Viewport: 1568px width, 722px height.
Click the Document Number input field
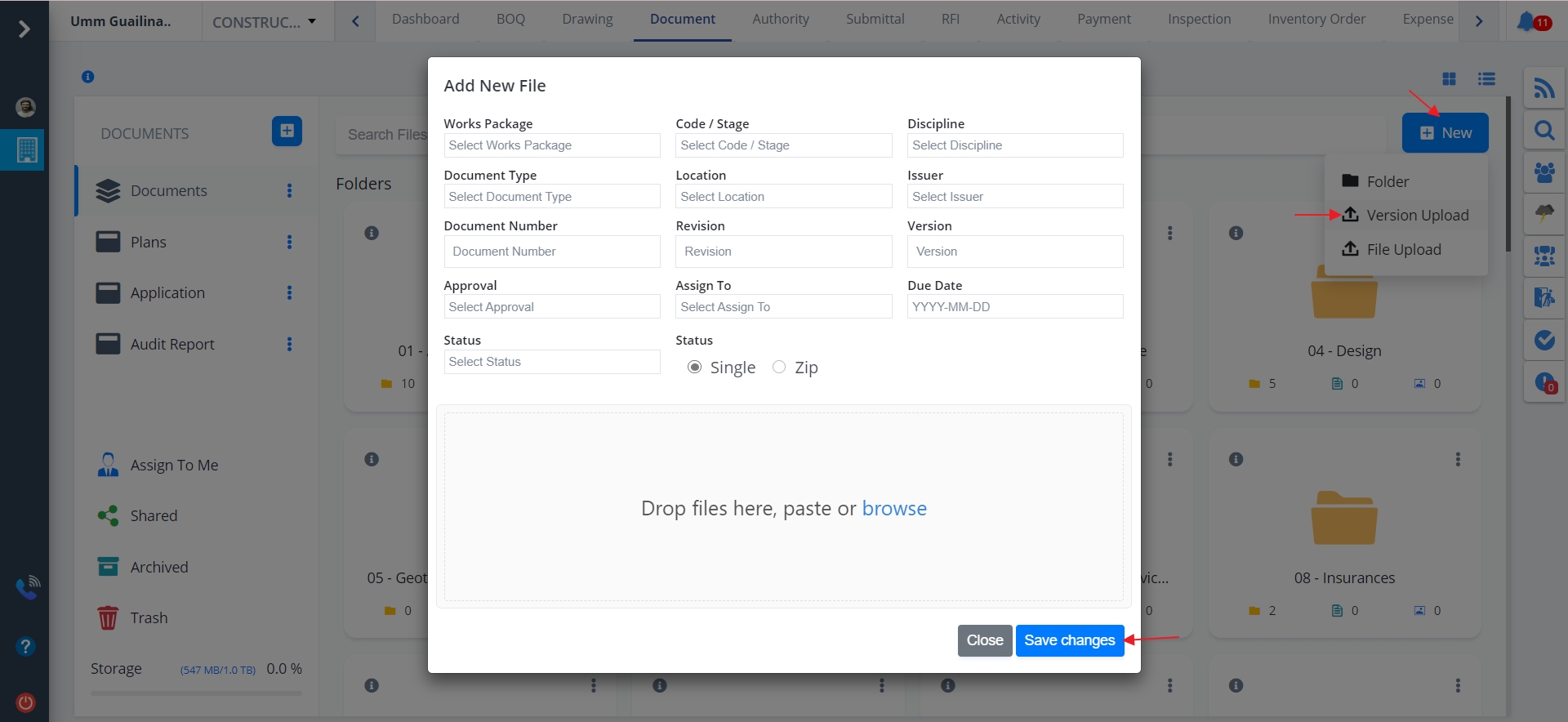pyautogui.click(x=552, y=252)
